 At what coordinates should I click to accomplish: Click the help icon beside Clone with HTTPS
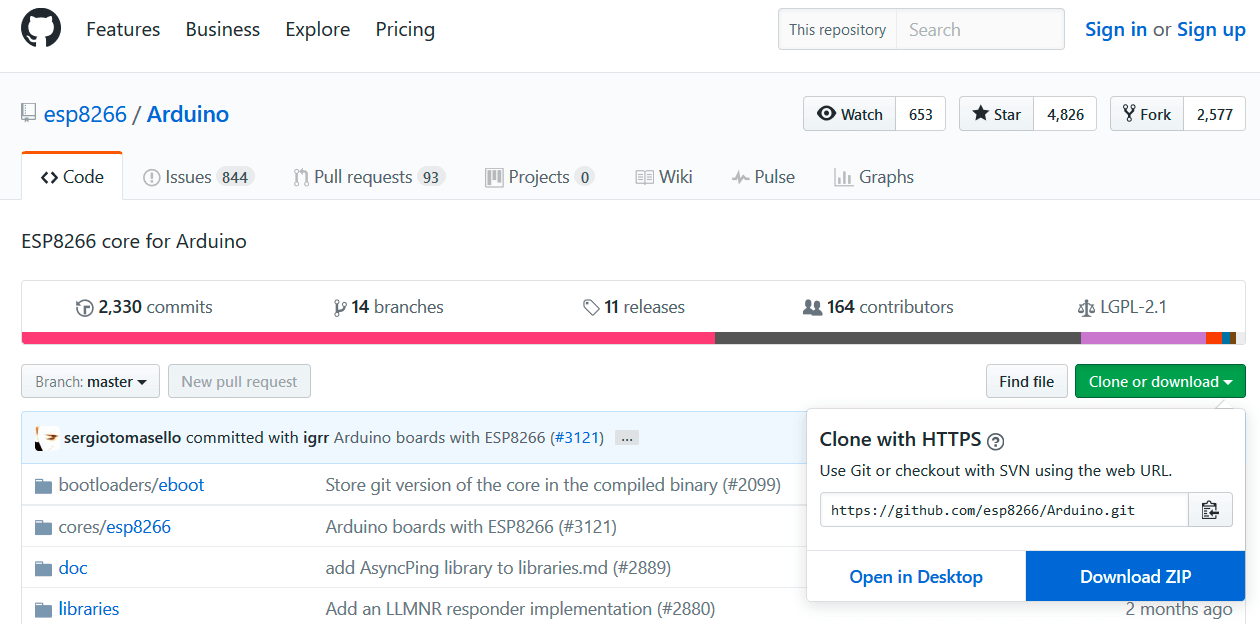[995, 440]
